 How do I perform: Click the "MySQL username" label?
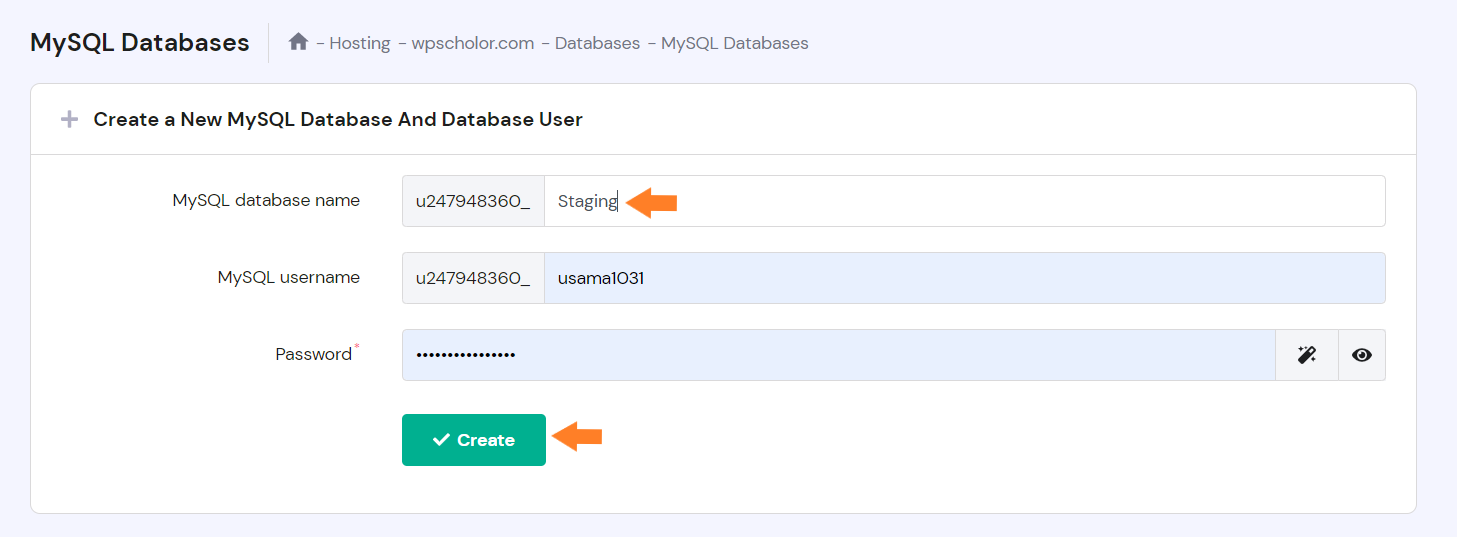point(289,277)
